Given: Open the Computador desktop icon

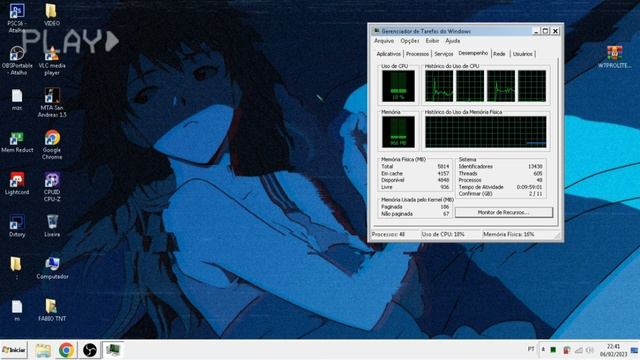Looking at the screenshot, I should click(52, 268).
